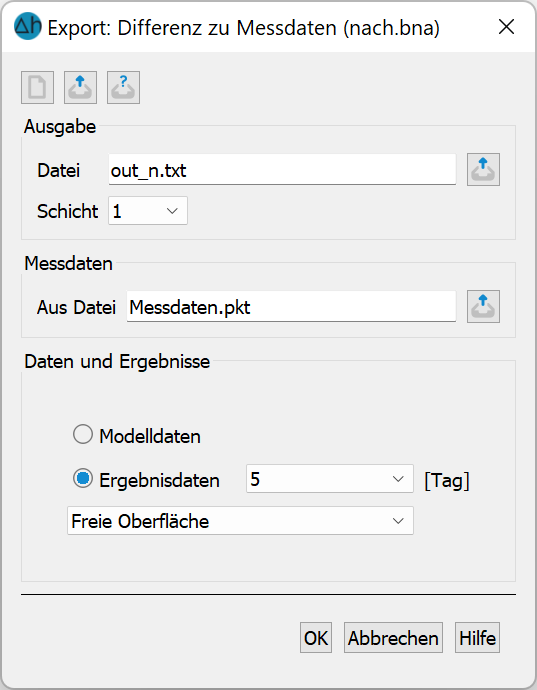Viewport: 537px width, 690px height.
Task: Click the question mark batch-help icon
Action: click(123, 88)
